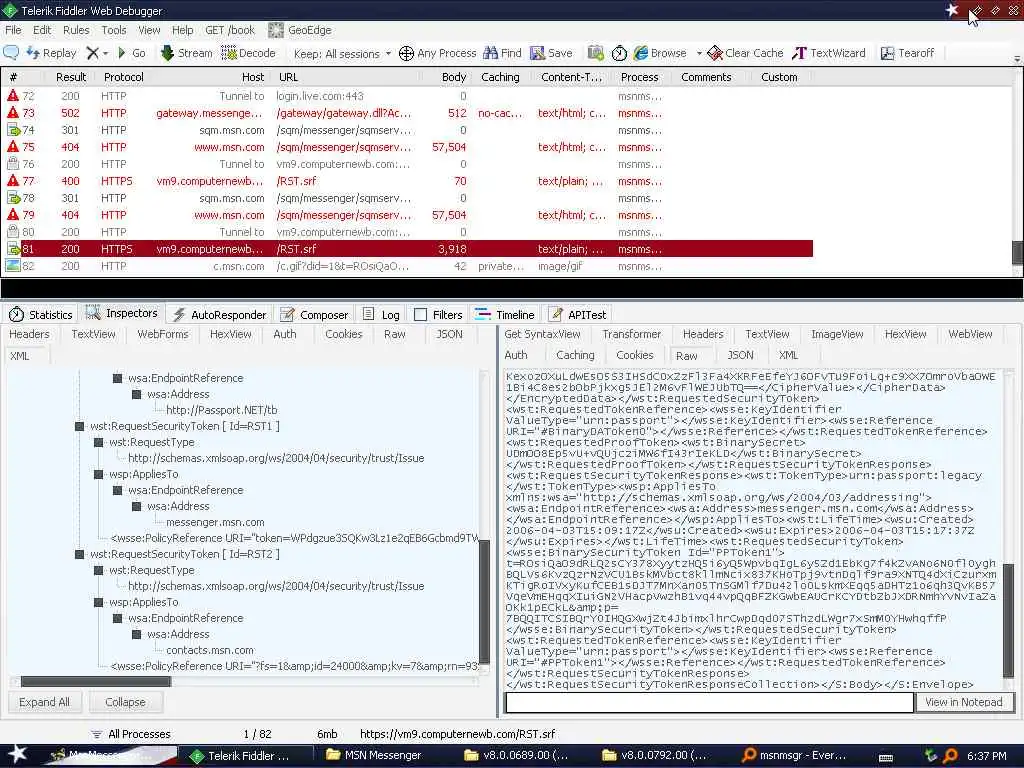Click the image icon of session 82
The image size is (1024, 768).
13,266
